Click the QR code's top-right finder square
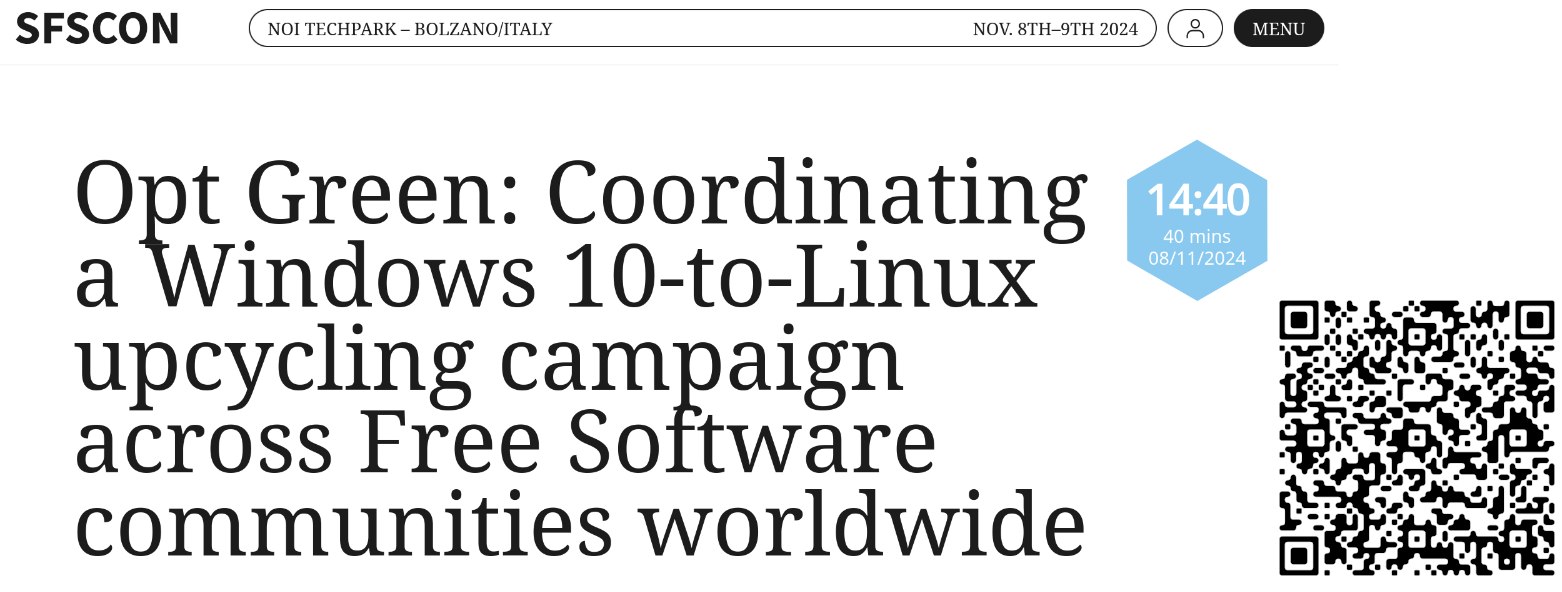Screen dimensions: 1562x592 (x=1535, y=320)
